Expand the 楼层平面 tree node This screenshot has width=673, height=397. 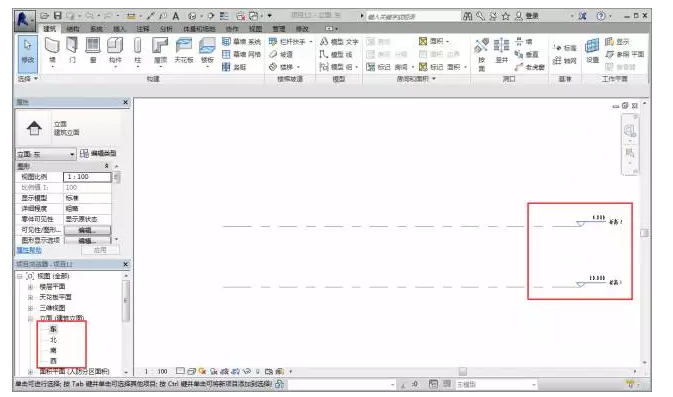[30, 287]
